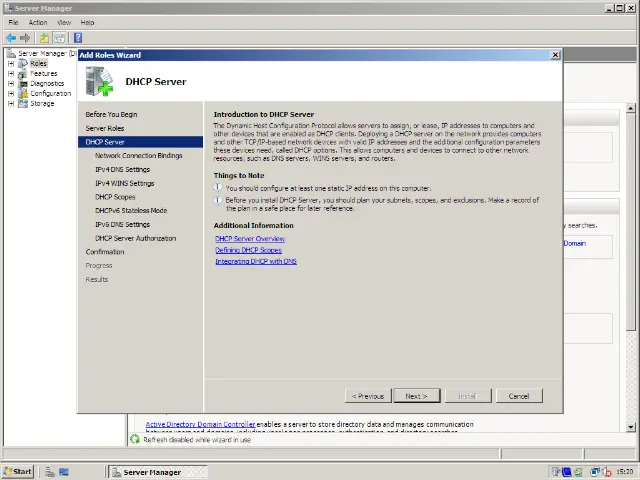Click info icon beside plan your subnets note

pos(218,200)
